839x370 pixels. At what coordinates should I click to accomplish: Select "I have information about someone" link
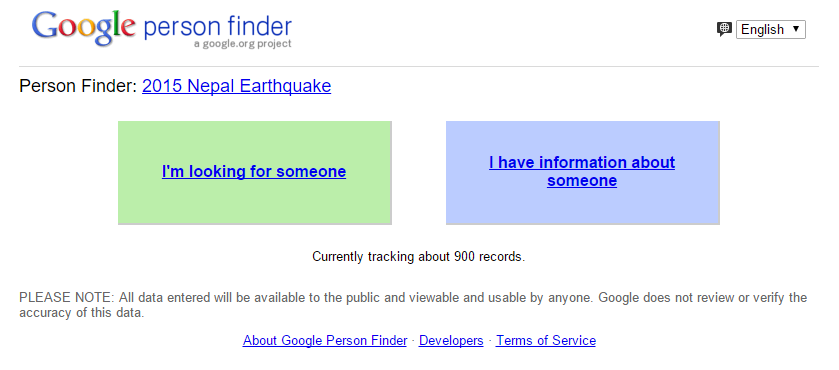click(582, 171)
